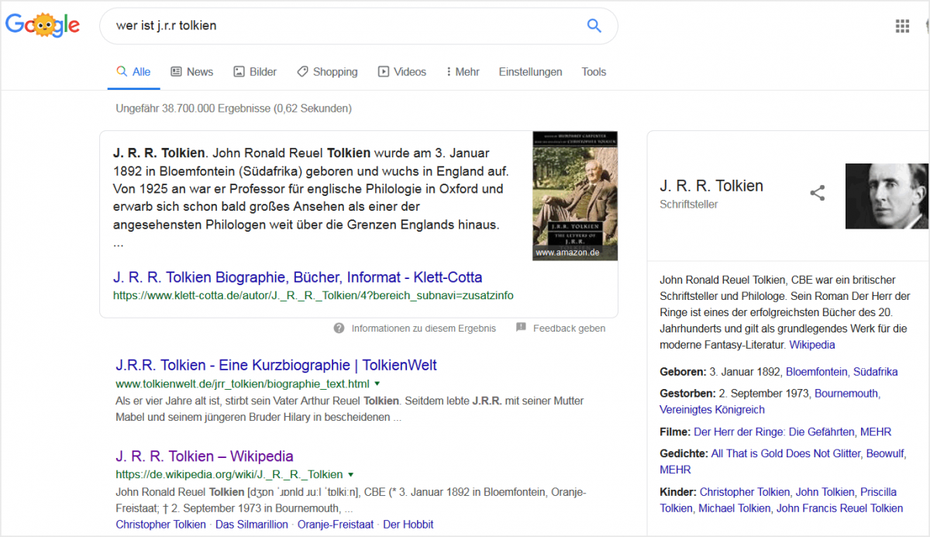This screenshot has height=537, width=930.
Task: Click the feedback flag icon
Action: (x=521, y=328)
